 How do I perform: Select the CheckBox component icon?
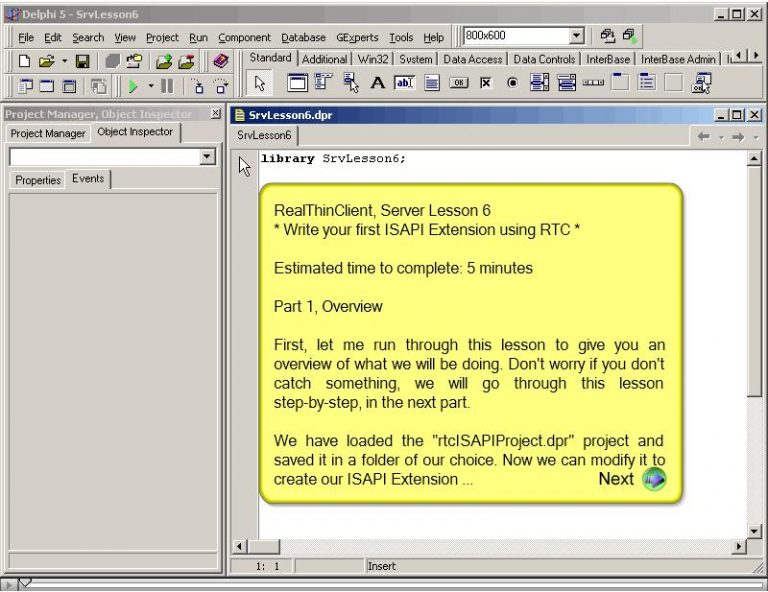(485, 83)
